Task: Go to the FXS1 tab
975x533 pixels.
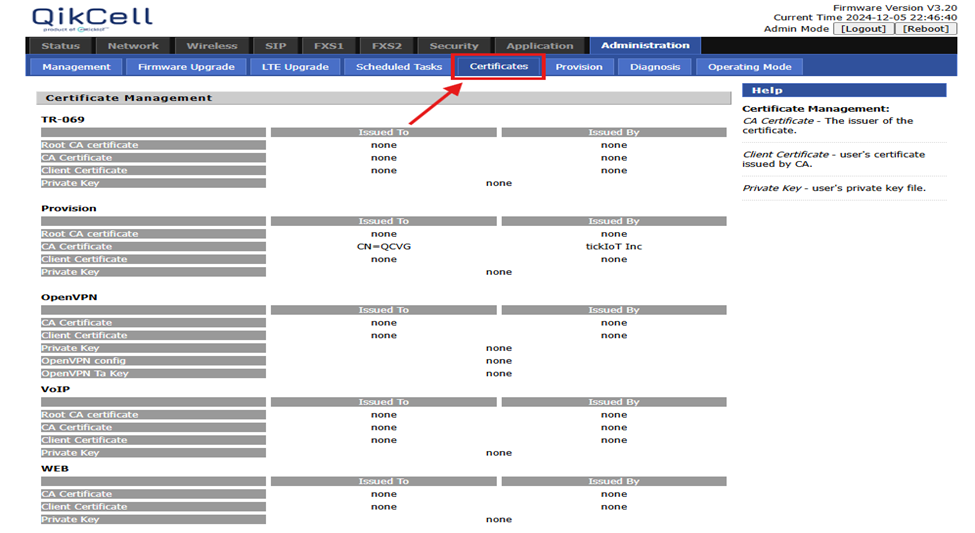Action: 329,46
